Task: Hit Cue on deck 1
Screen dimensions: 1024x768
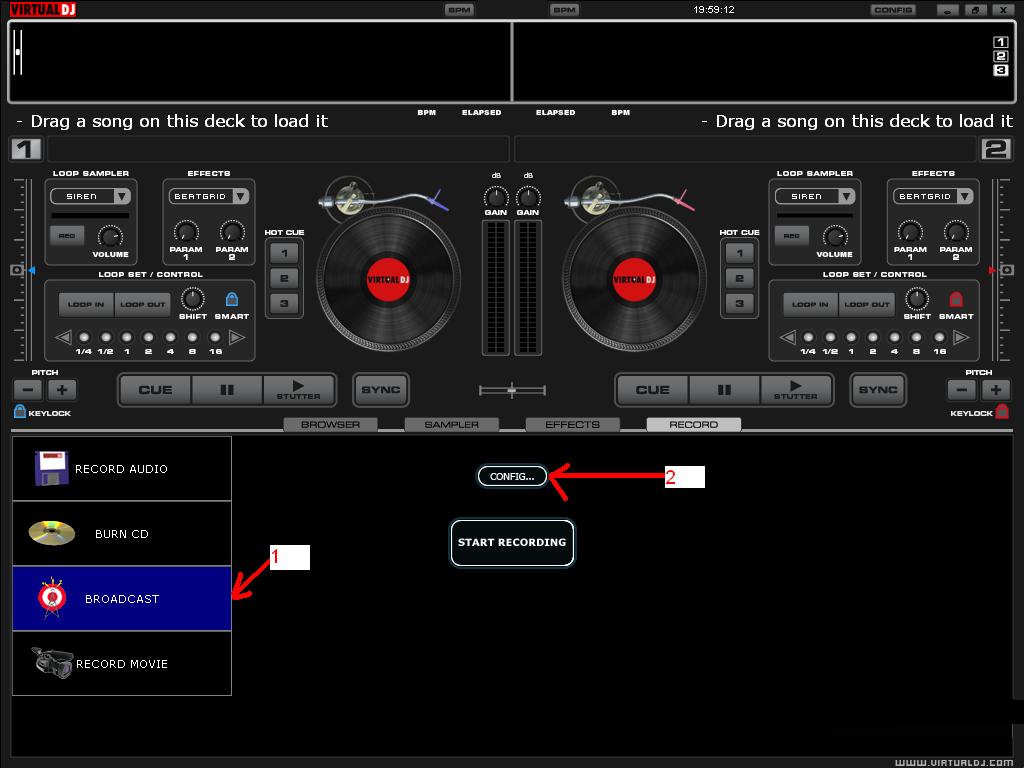Action: coord(155,390)
